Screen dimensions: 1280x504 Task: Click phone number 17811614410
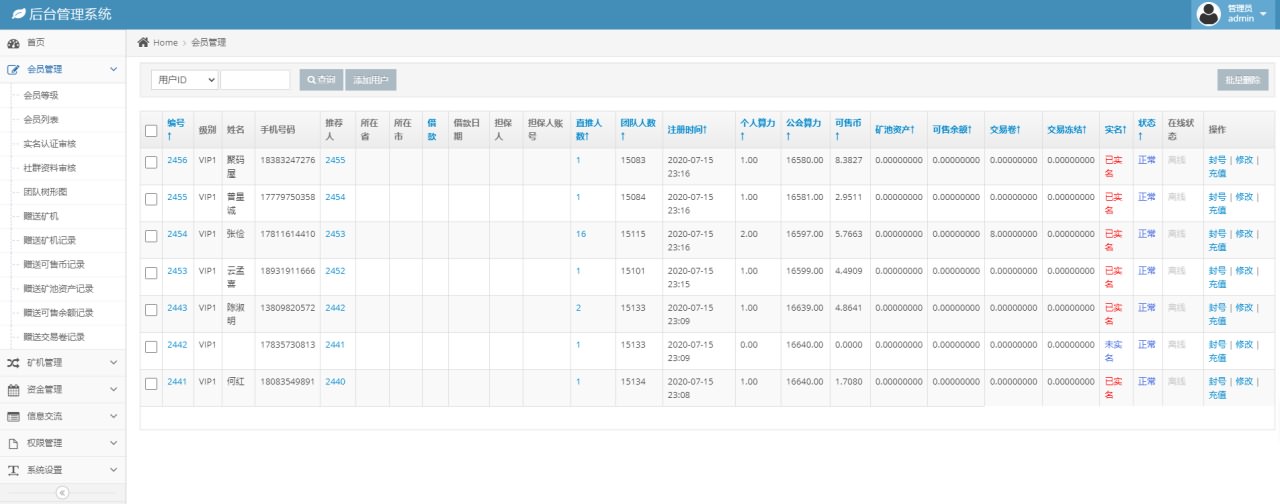(x=288, y=234)
